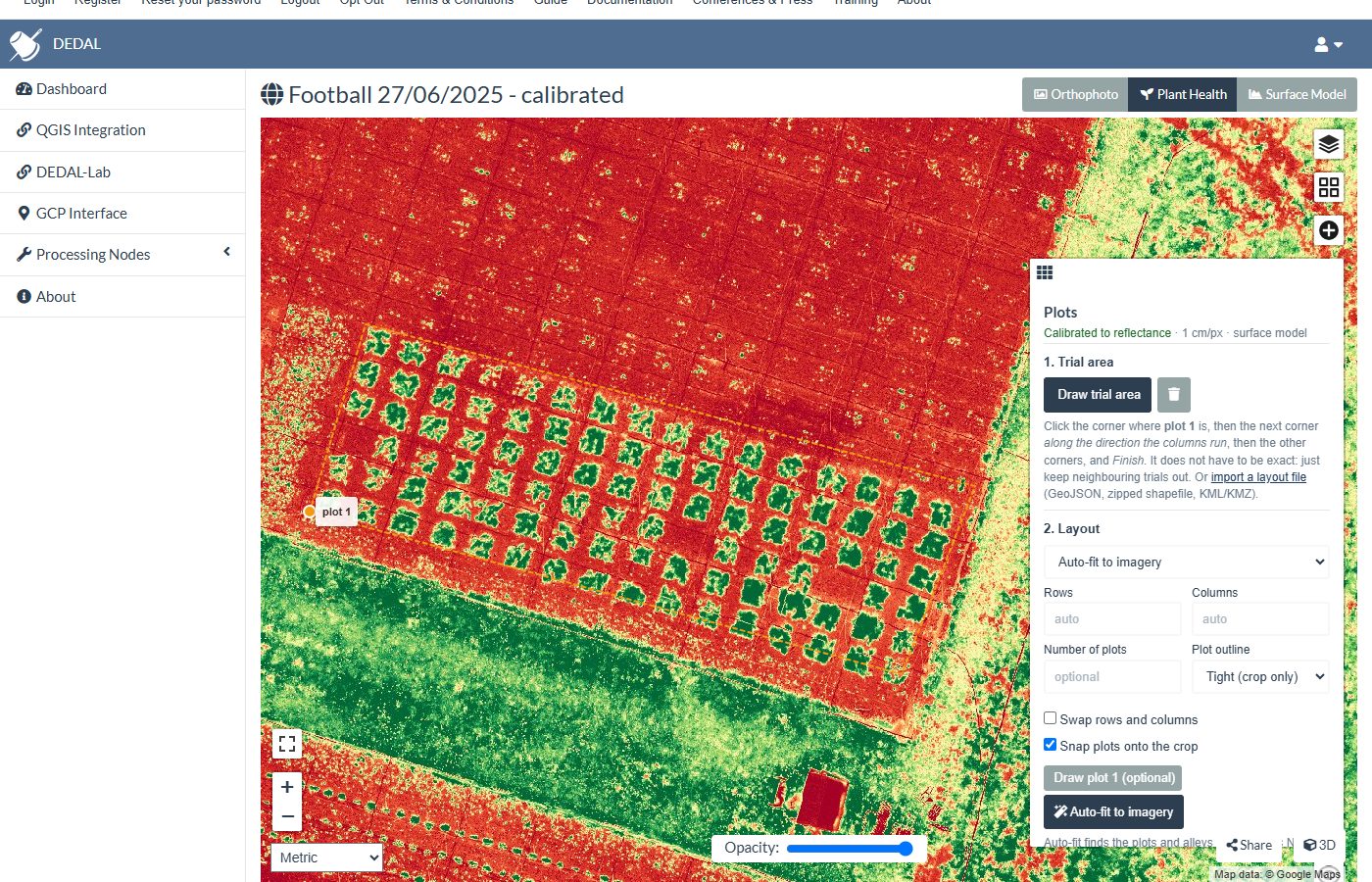This screenshot has width=1372, height=882.
Task: Click the grid tiles map control icon
Action: point(1328,187)
